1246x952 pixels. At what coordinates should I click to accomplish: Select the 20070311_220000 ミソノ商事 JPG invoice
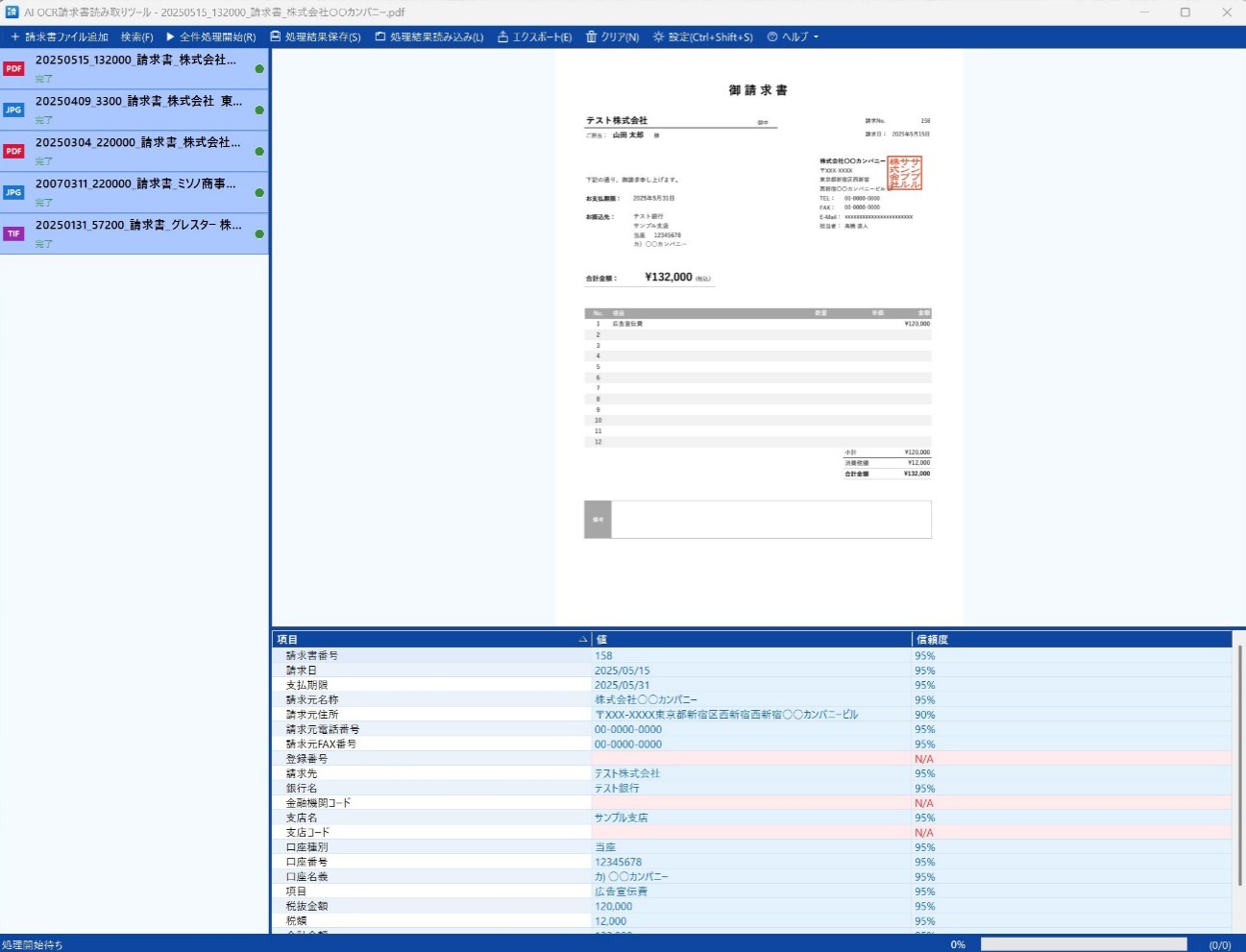pos(134,192)
